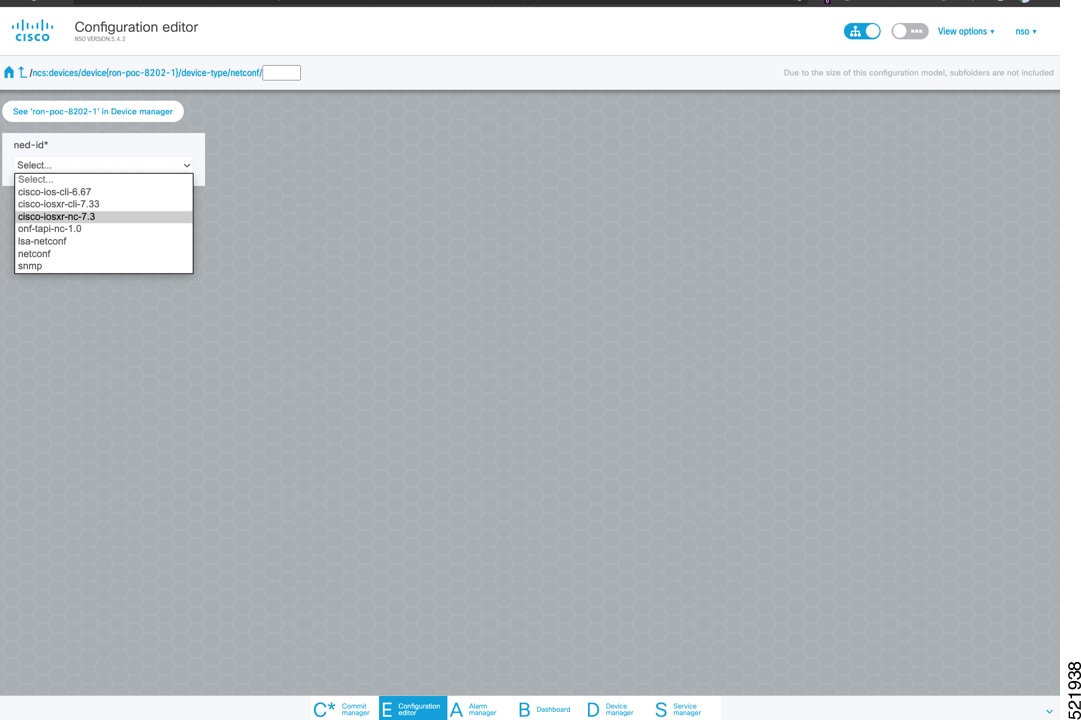Screen dimensions: 1081x720
Task: Navigate up one level with the up-arrow icon
Action: 23,72
